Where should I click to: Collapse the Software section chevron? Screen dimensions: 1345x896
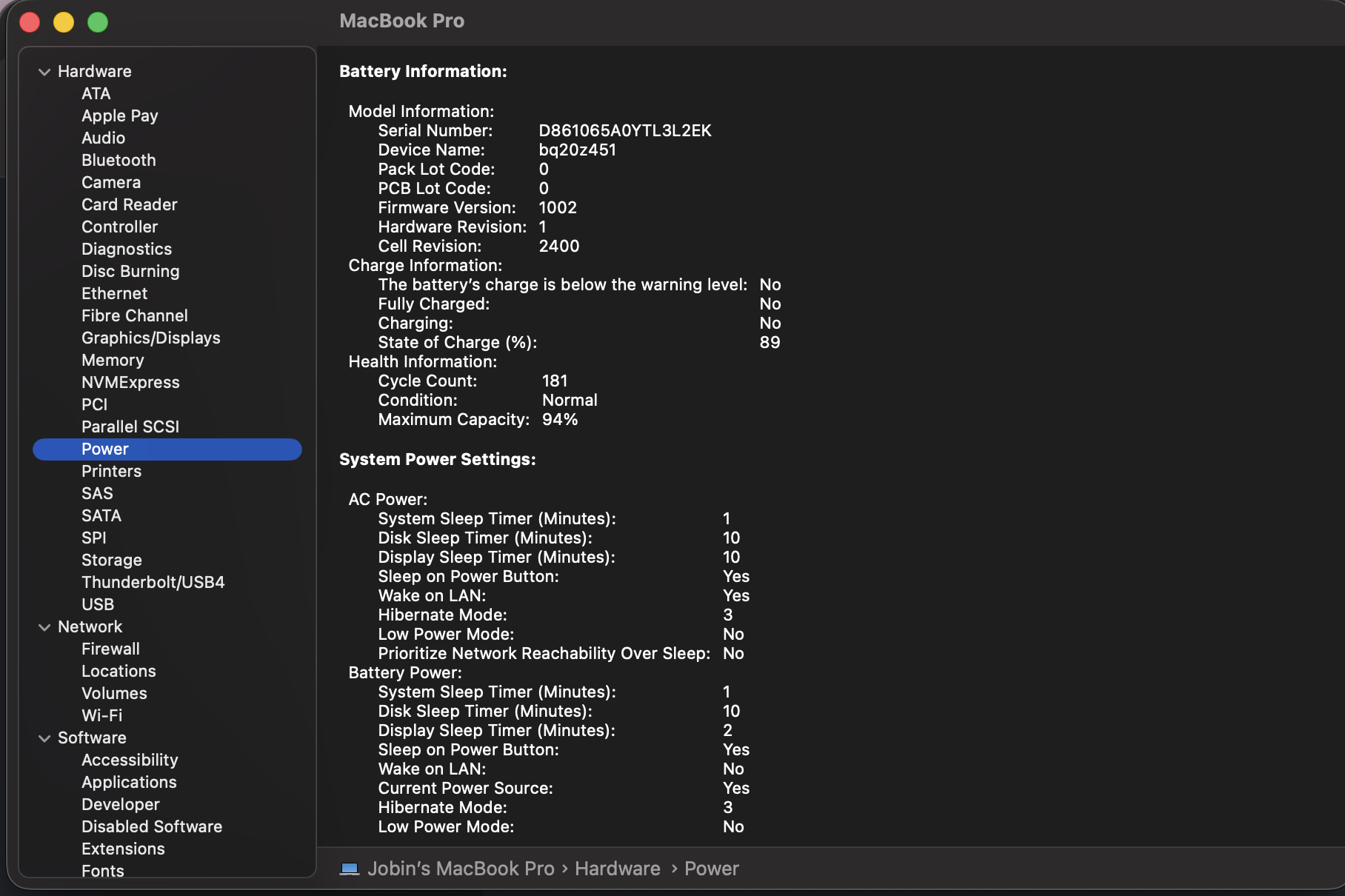44,738
